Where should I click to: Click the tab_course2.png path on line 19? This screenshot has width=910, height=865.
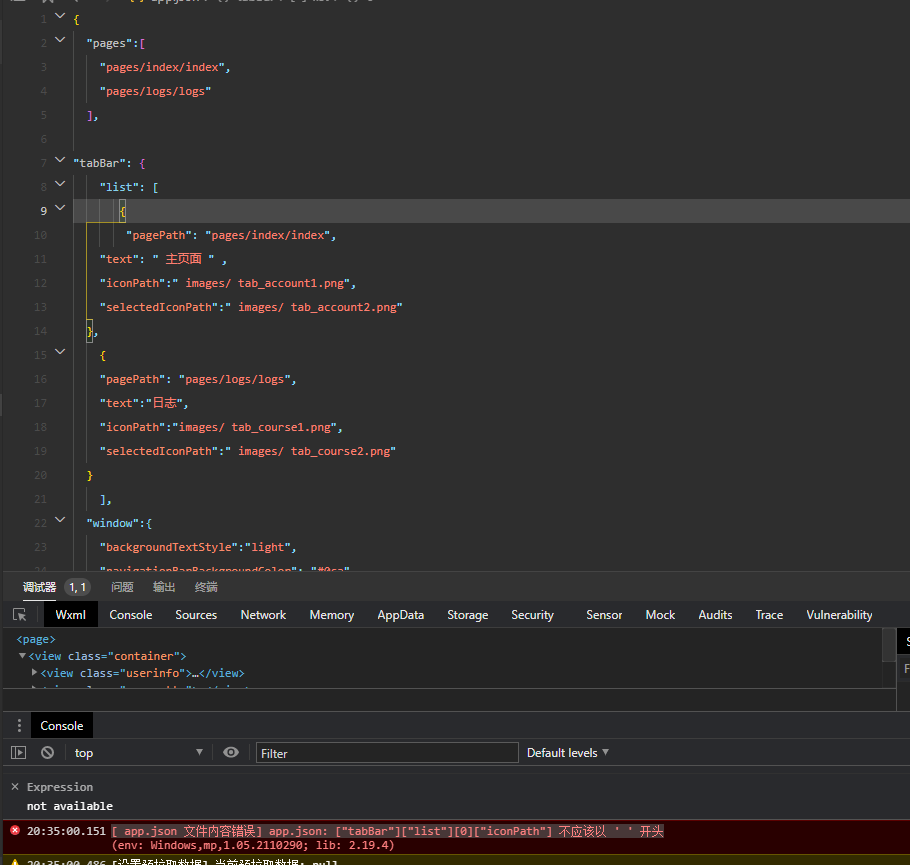(x=310, y=451)
